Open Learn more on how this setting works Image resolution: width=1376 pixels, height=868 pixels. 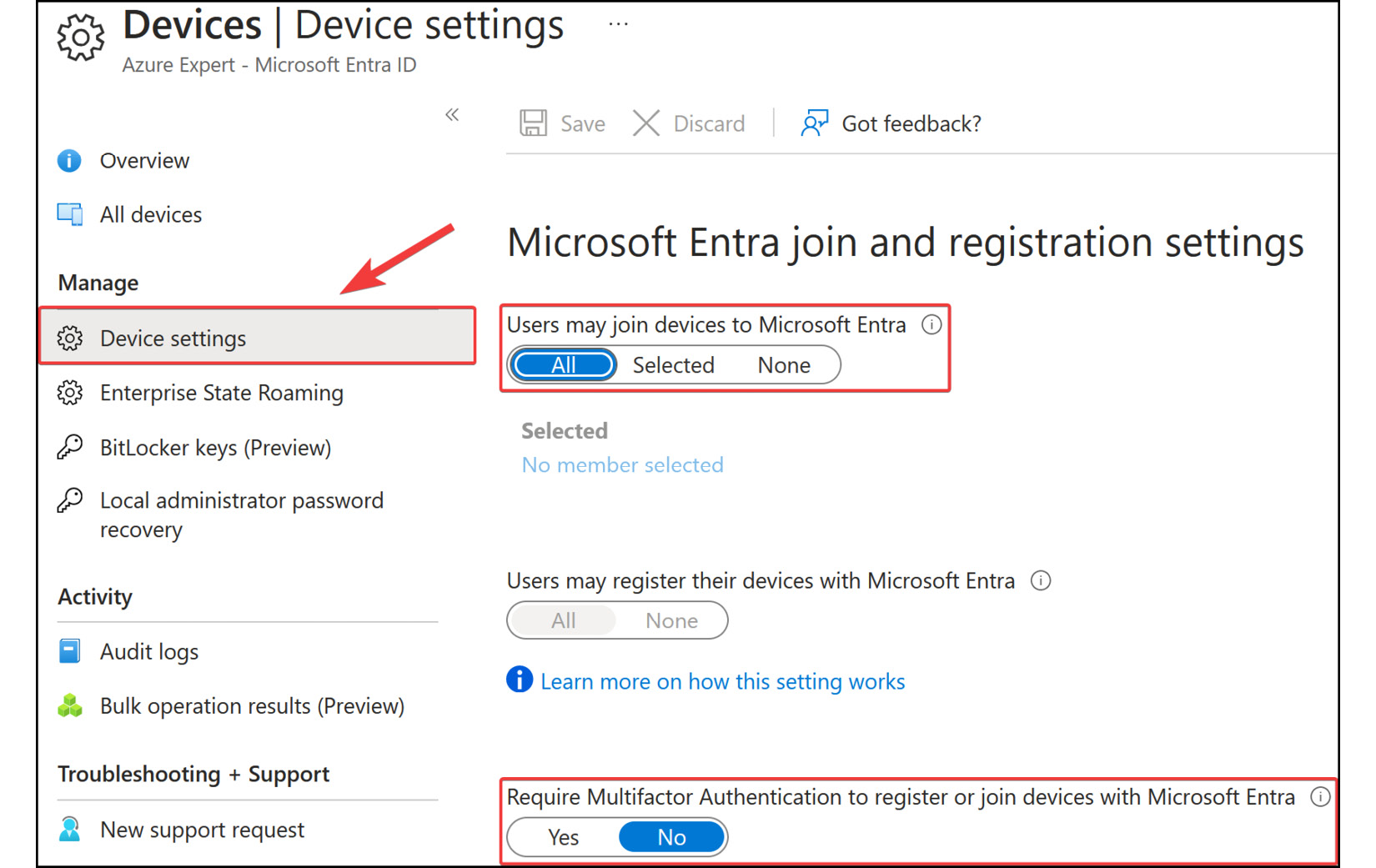pyautogui.click(x=723, y=681)
